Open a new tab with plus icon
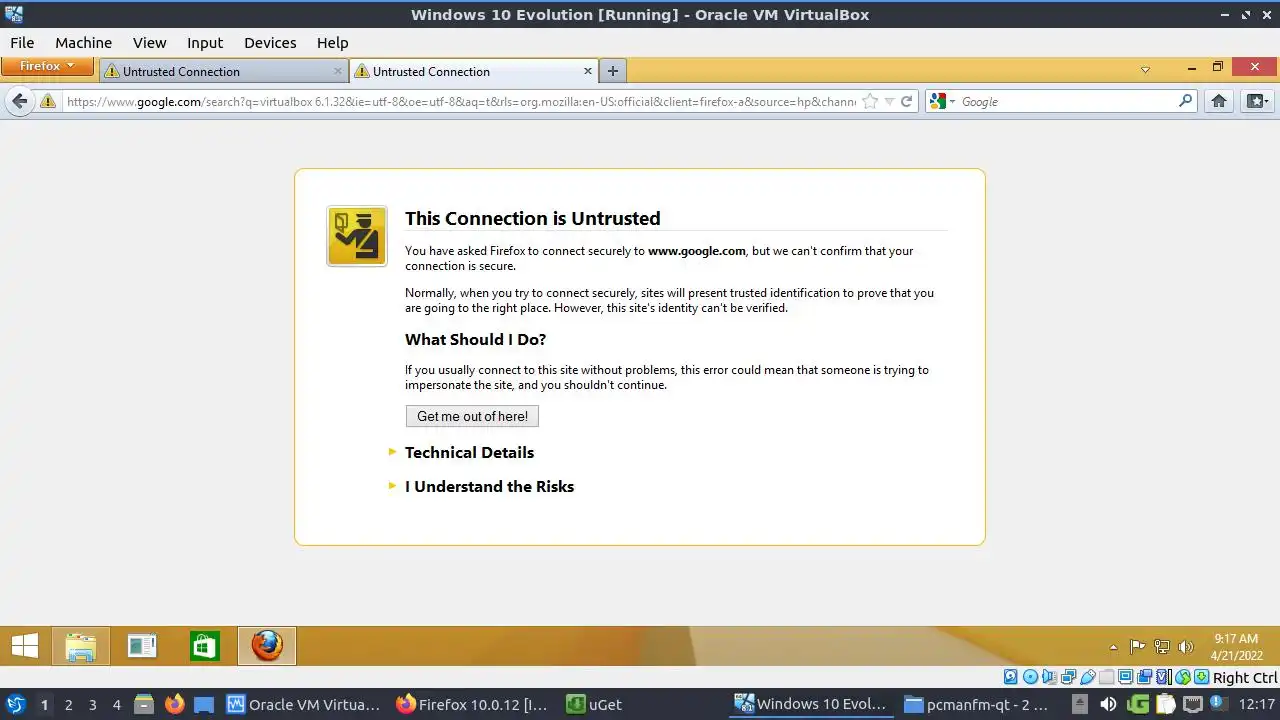 613,71
